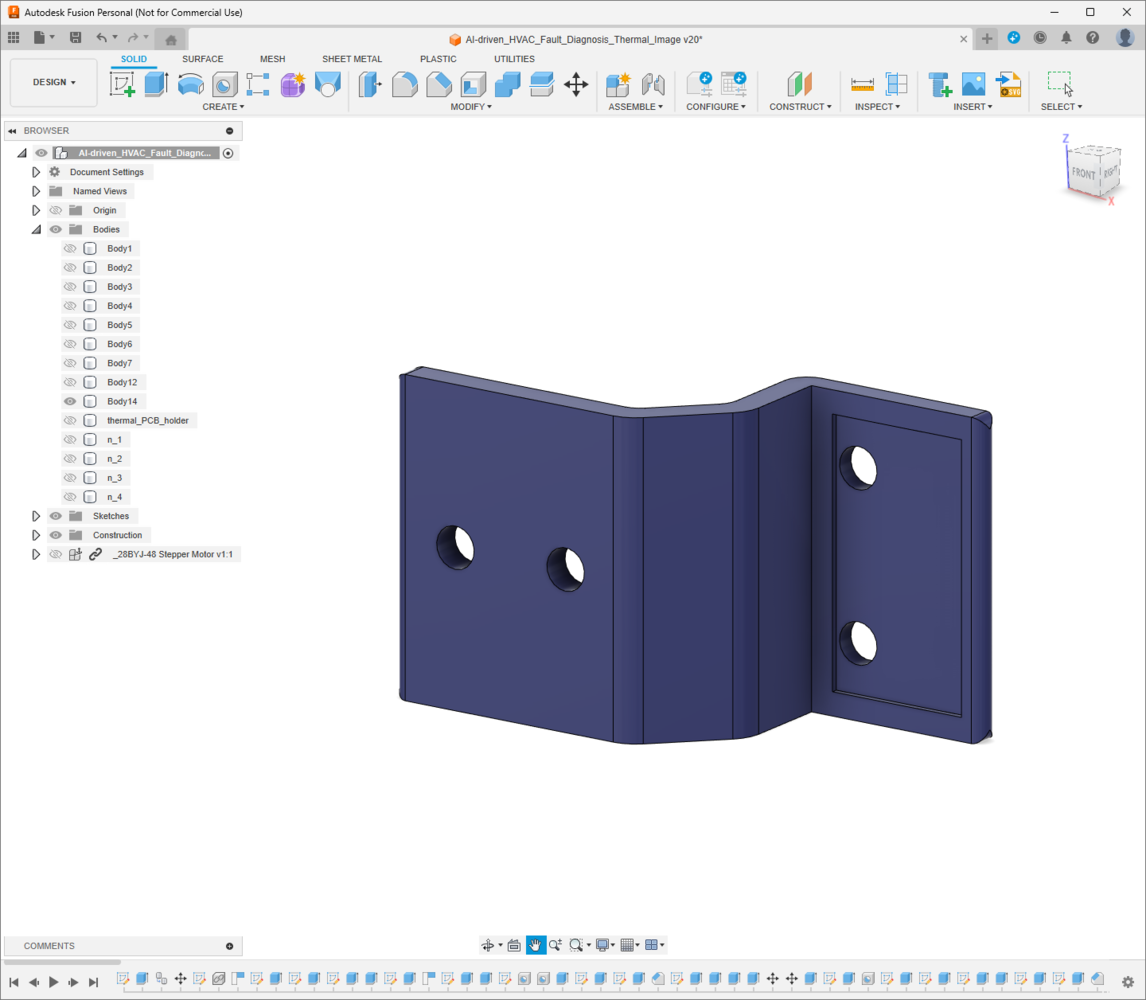The height and width of the screenshot is (1000, 1146).
Task: Expand the Sketches folder
Action: point(36,516)
